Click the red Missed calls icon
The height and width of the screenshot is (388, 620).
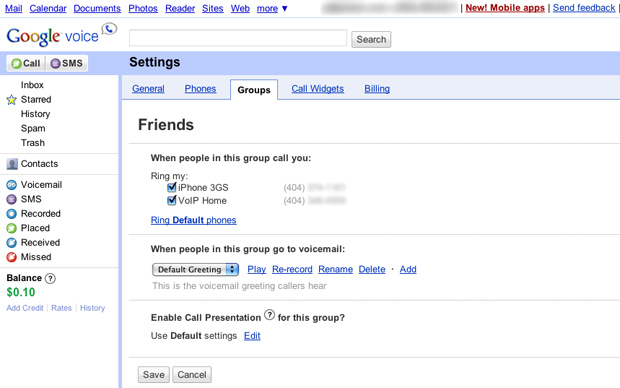tap(11, 257)
